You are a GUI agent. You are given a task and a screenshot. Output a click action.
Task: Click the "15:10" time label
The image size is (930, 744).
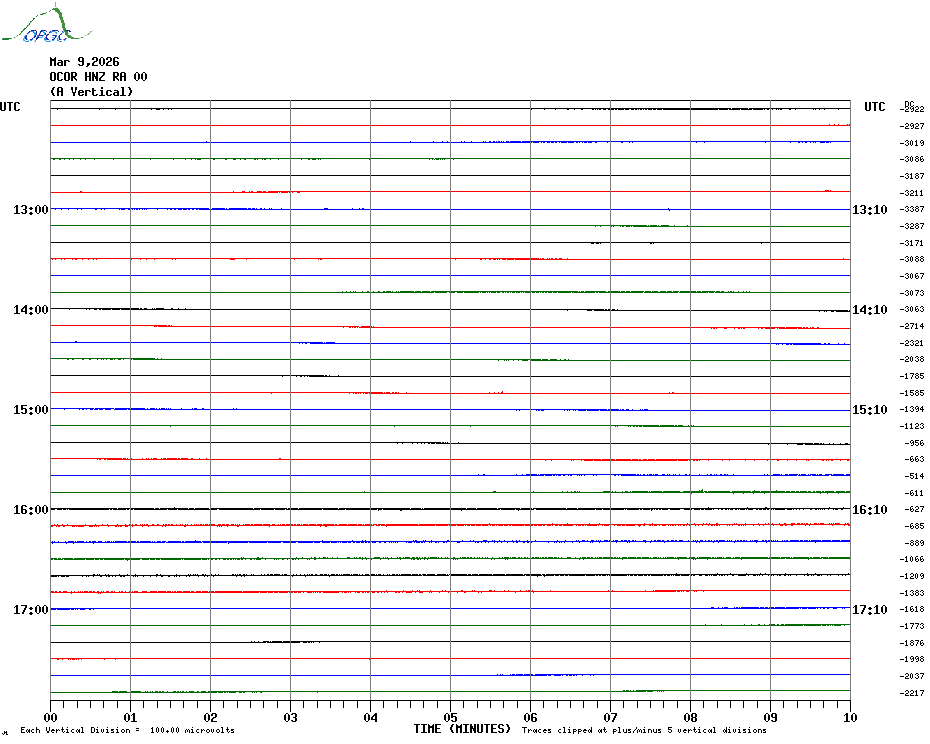(870, 410)
